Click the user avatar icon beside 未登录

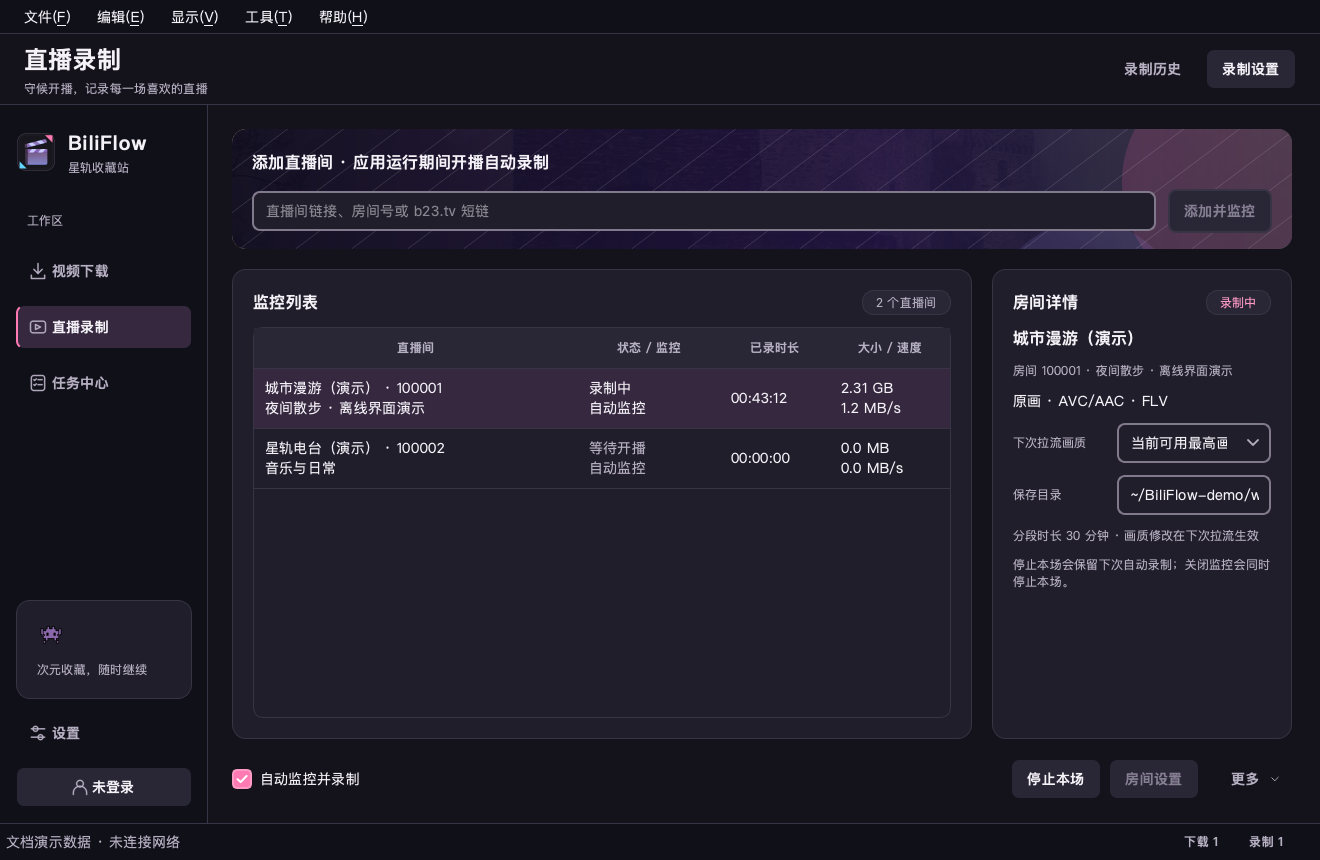point(80,787)
